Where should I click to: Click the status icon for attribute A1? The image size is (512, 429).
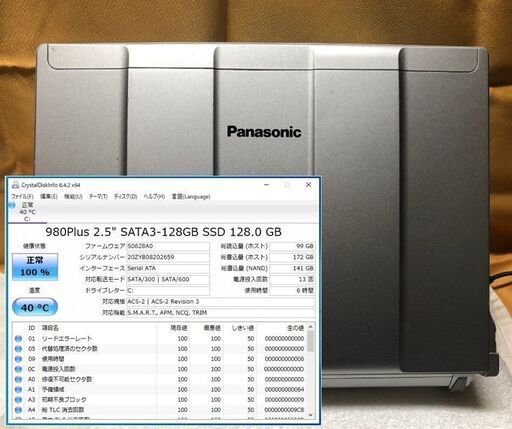coord(18,389)
